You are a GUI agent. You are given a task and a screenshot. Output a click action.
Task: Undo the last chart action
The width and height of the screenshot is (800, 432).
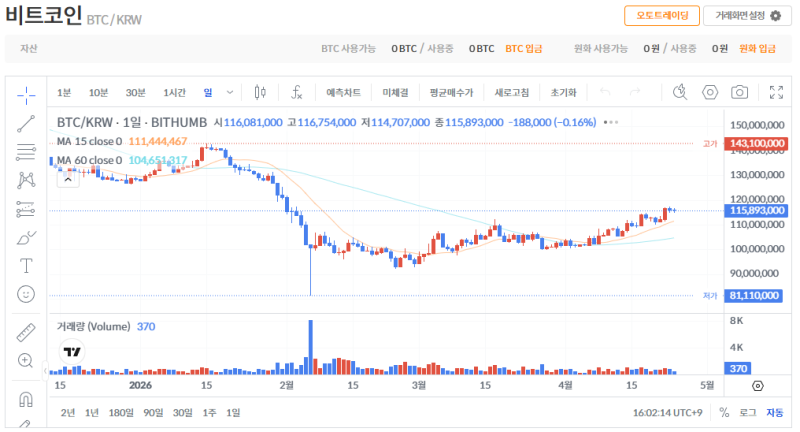pyautogui.click(x=605, y=92)
